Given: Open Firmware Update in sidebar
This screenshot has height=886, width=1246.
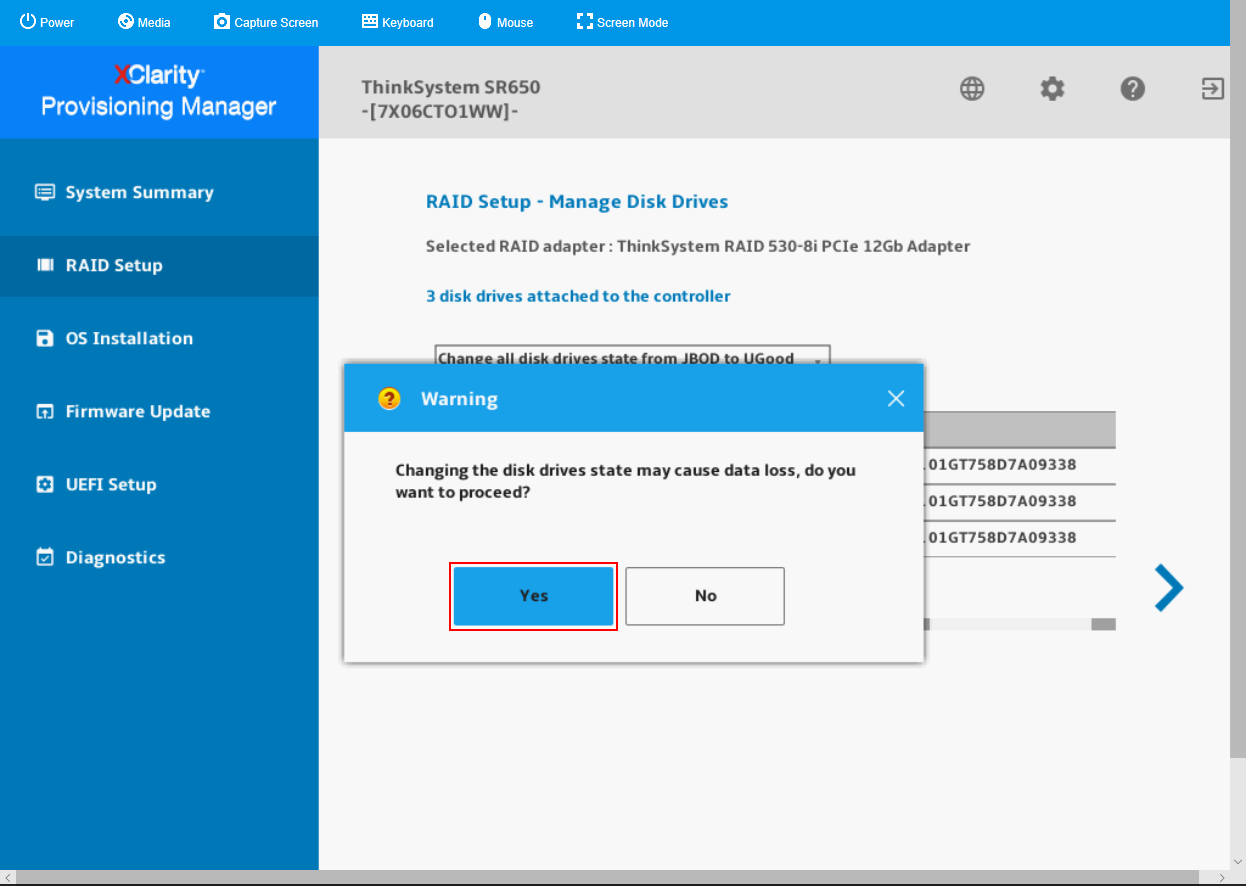Looking at the screenshot, I should coord(159,411).
